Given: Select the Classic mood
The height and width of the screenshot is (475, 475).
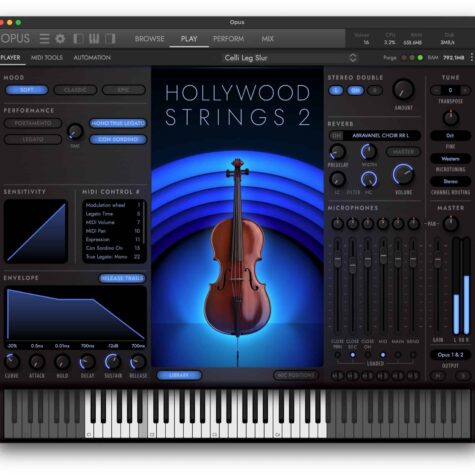Looking at the screenshot, I should (75, 90).
